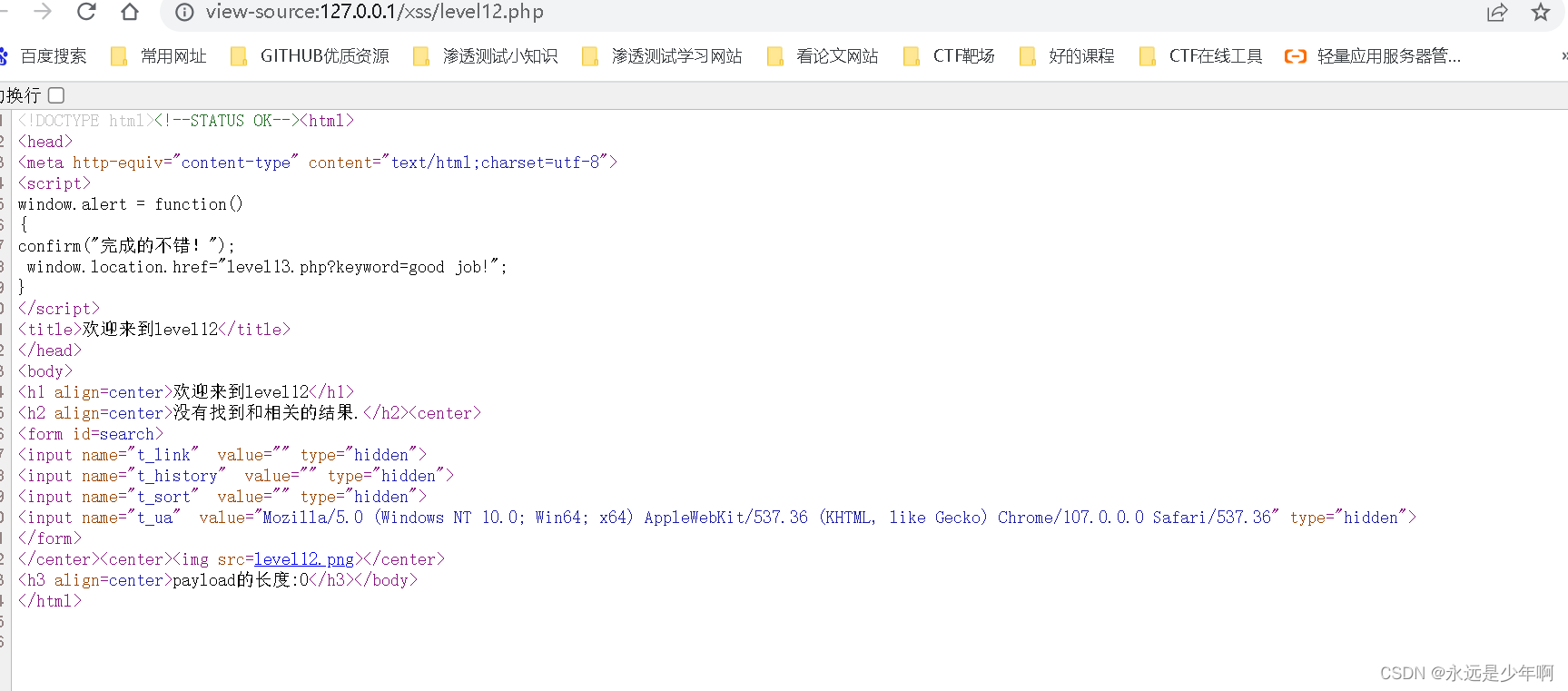Open site information icon in address bar
The image size is (1568, 691).
coord(184,12)
